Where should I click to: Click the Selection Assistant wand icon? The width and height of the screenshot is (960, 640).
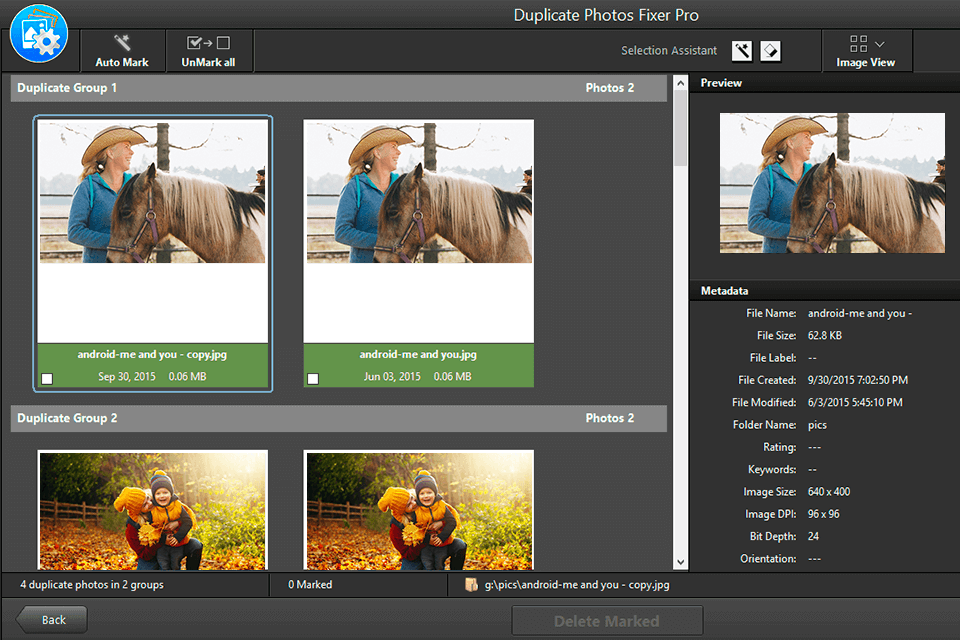[741, 50]
